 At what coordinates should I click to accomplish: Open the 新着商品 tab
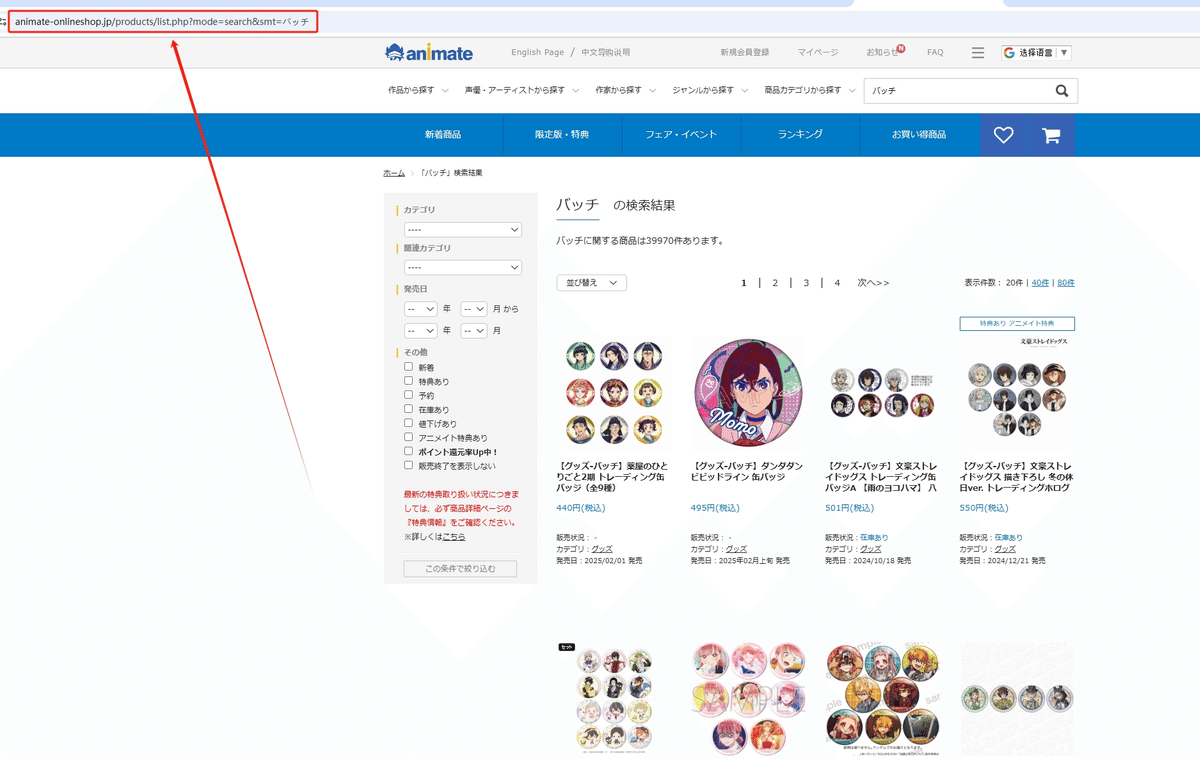point(443,135)
